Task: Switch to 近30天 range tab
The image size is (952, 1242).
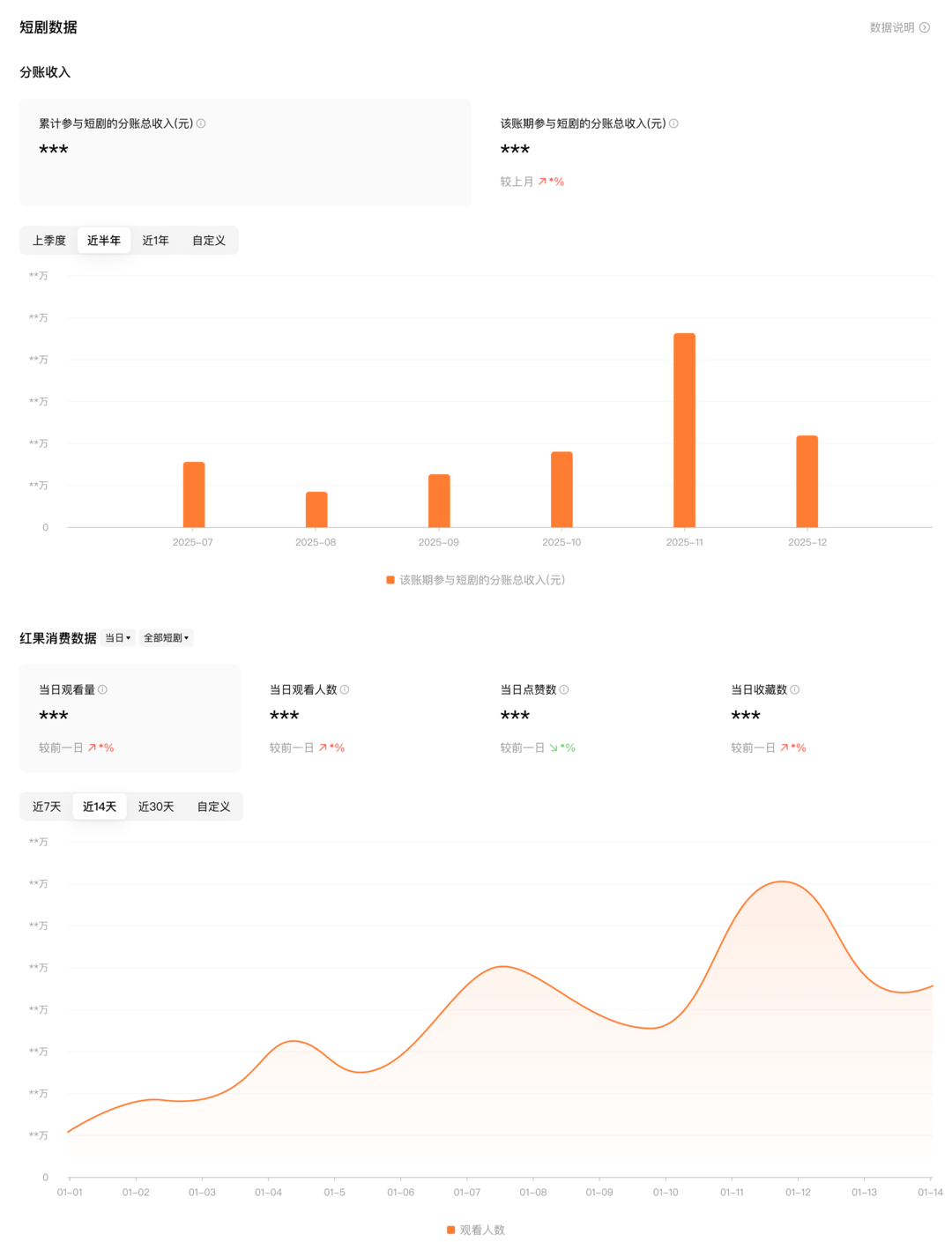Action: [156, 807]
